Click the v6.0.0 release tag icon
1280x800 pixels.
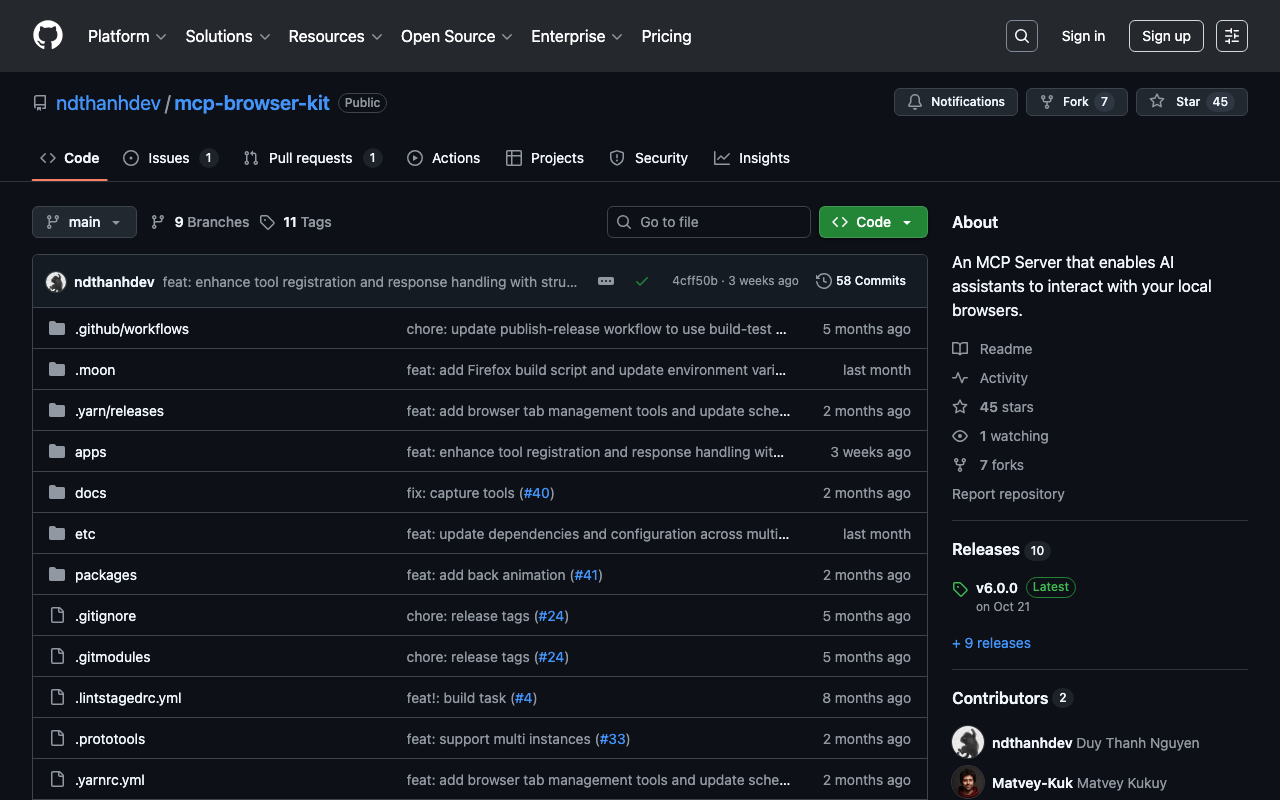960,589
